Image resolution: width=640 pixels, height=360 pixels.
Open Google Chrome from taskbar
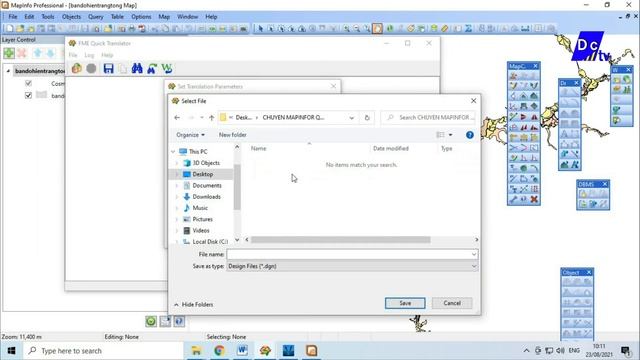coord(219,351)
